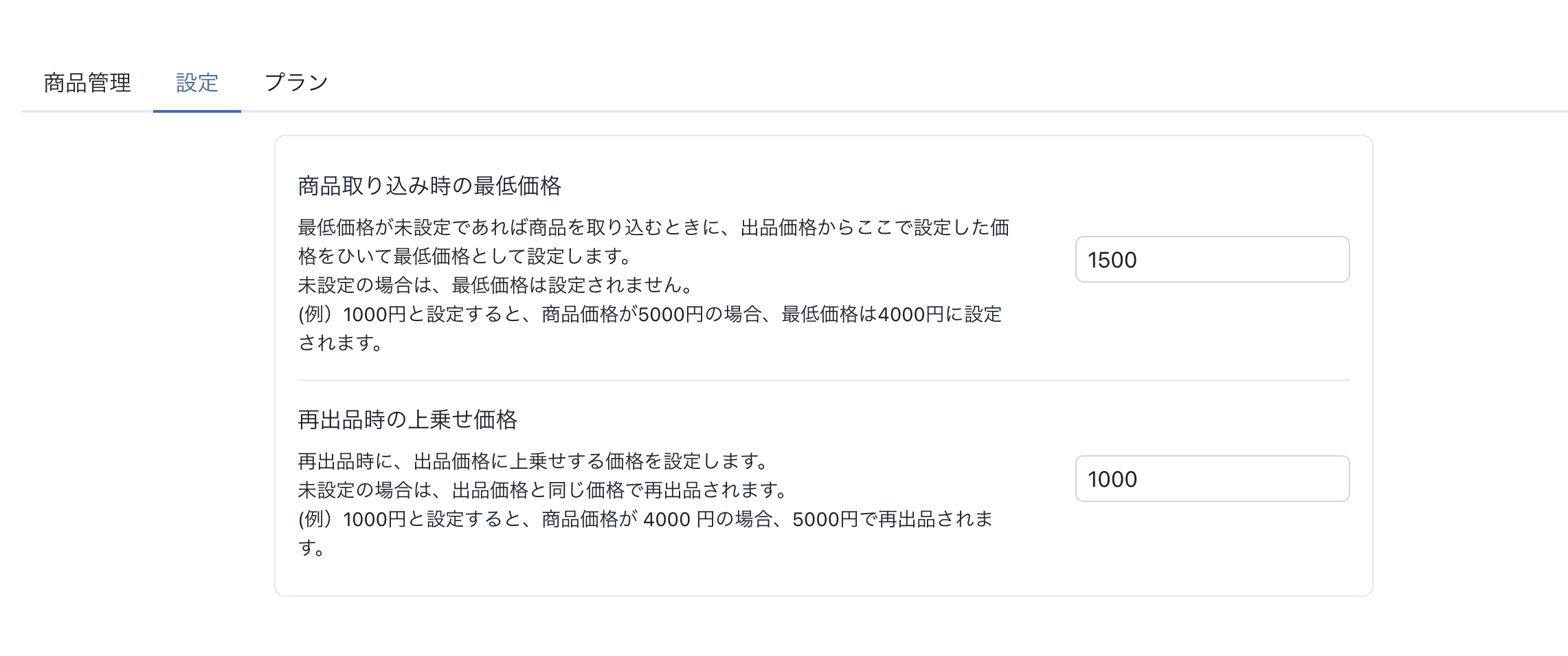Viewport: 1568px width, 656px height.
Task: Click the example line mentioning 4000 円の場合
Action: click(645, 519)
